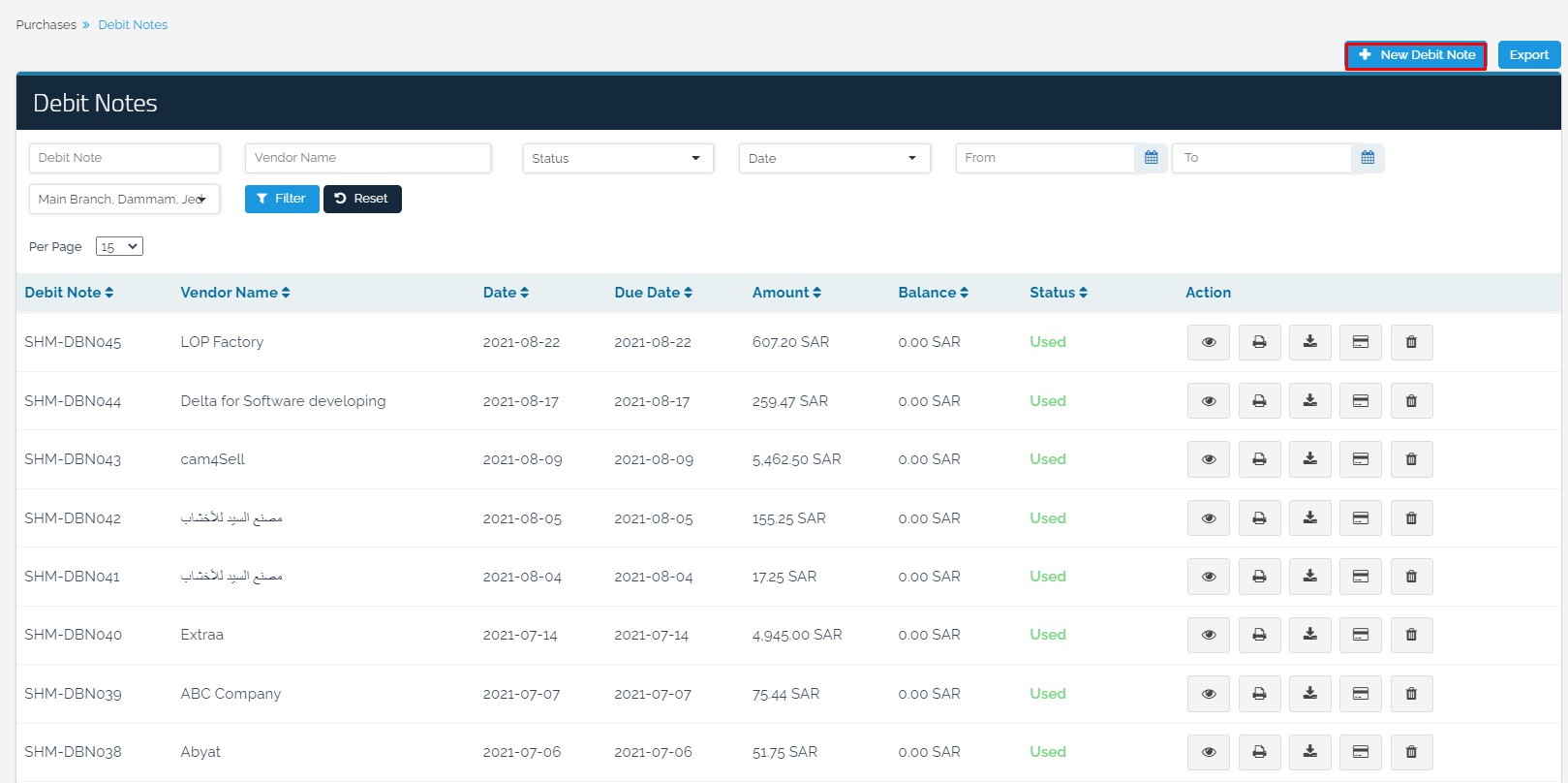The width and height of the screenshot is (1568, 783).
Task: Focus the Vendor Name search field
Action: 367,158
